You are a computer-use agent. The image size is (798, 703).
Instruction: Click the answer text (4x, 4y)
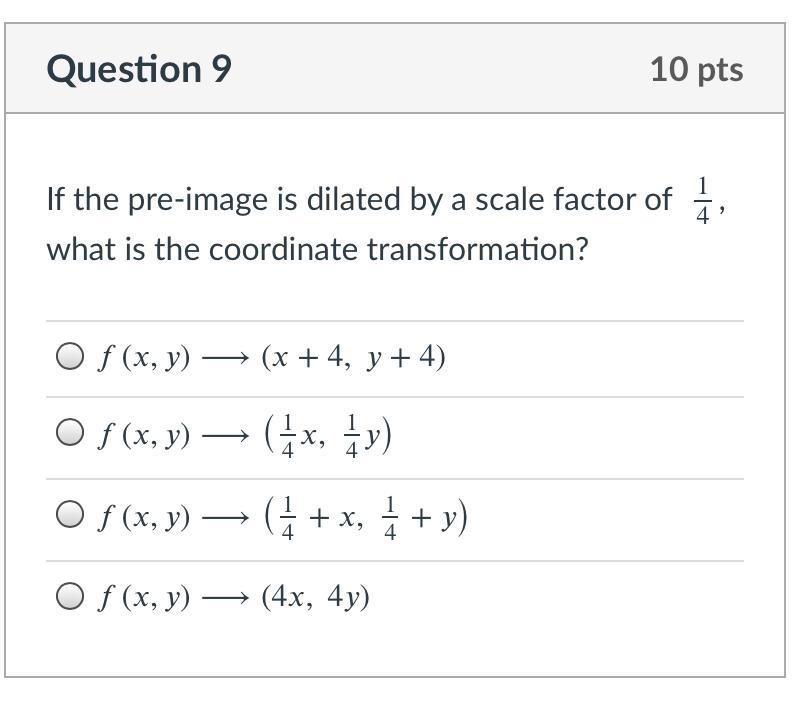pyautogui.click(x=315, y=598)
